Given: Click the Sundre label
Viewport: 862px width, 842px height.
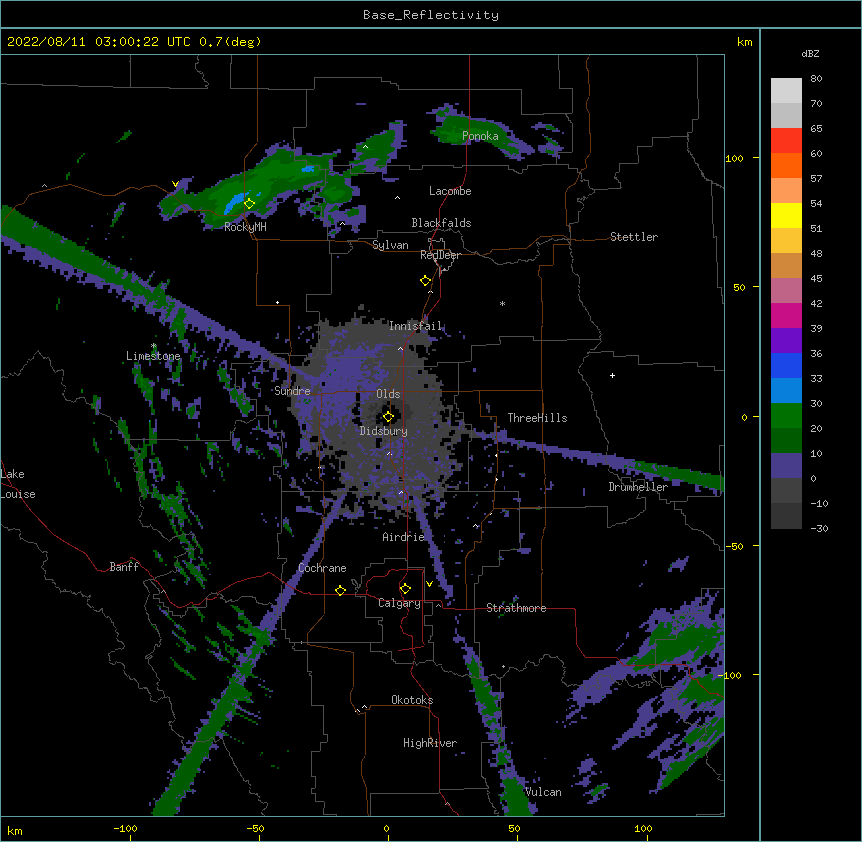Looking at the screenshot, I should 292,391.
